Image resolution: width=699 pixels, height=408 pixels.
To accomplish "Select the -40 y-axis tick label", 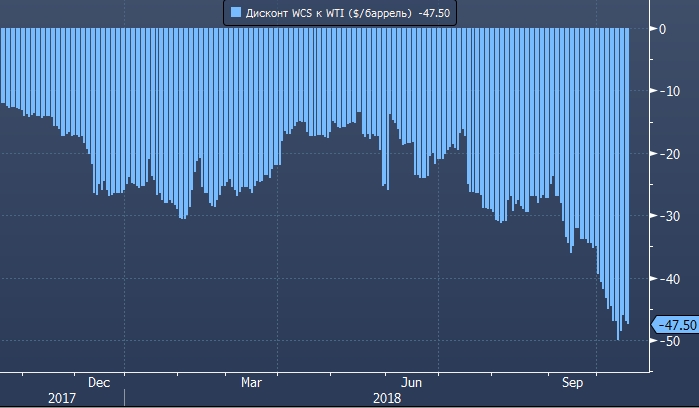I will tap(664, 279).
